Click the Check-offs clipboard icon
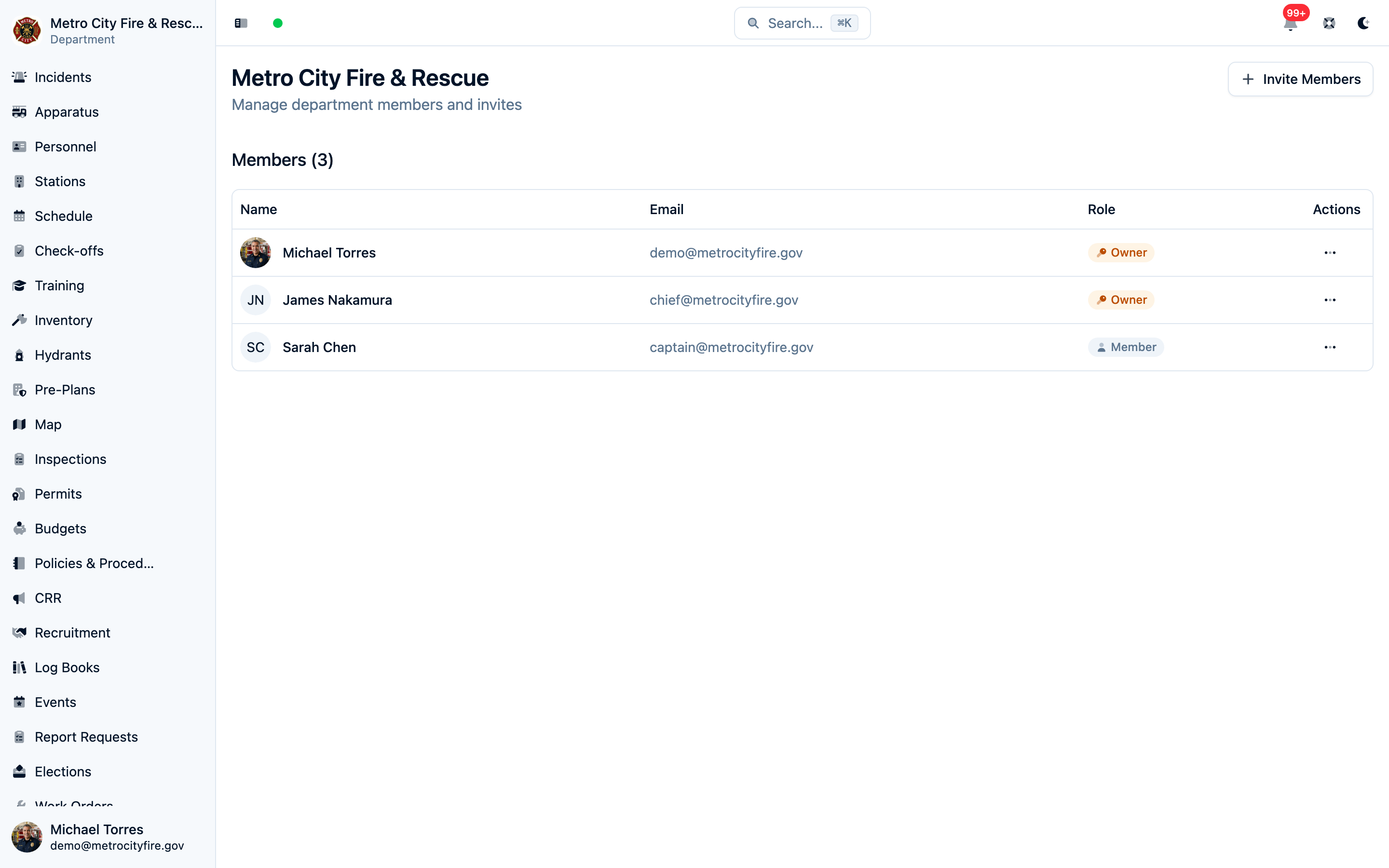 (x=19, y=251)
